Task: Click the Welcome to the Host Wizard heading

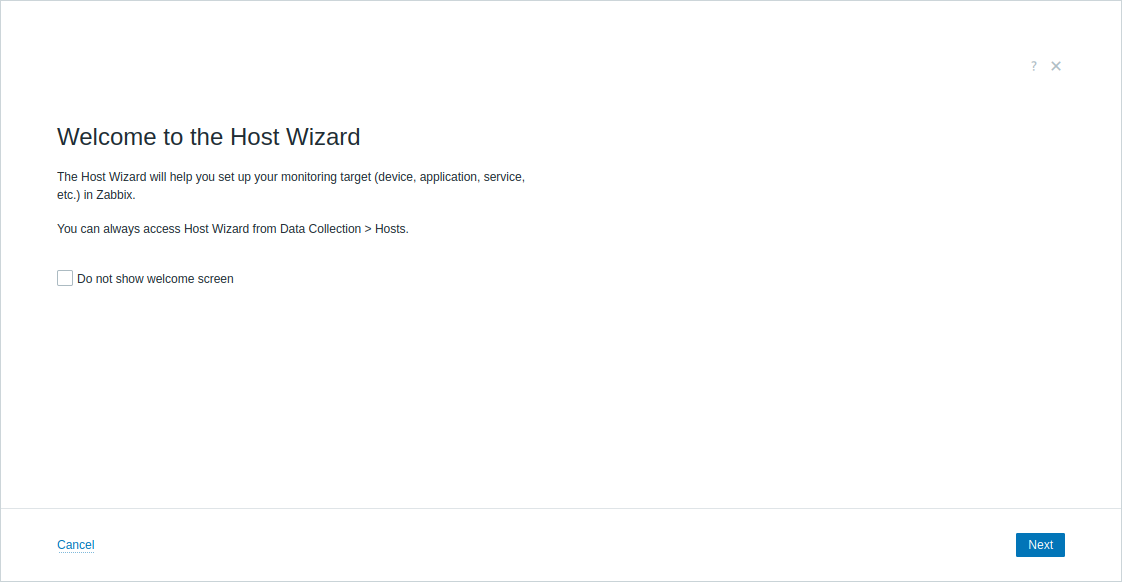Action: click(209, 137)
